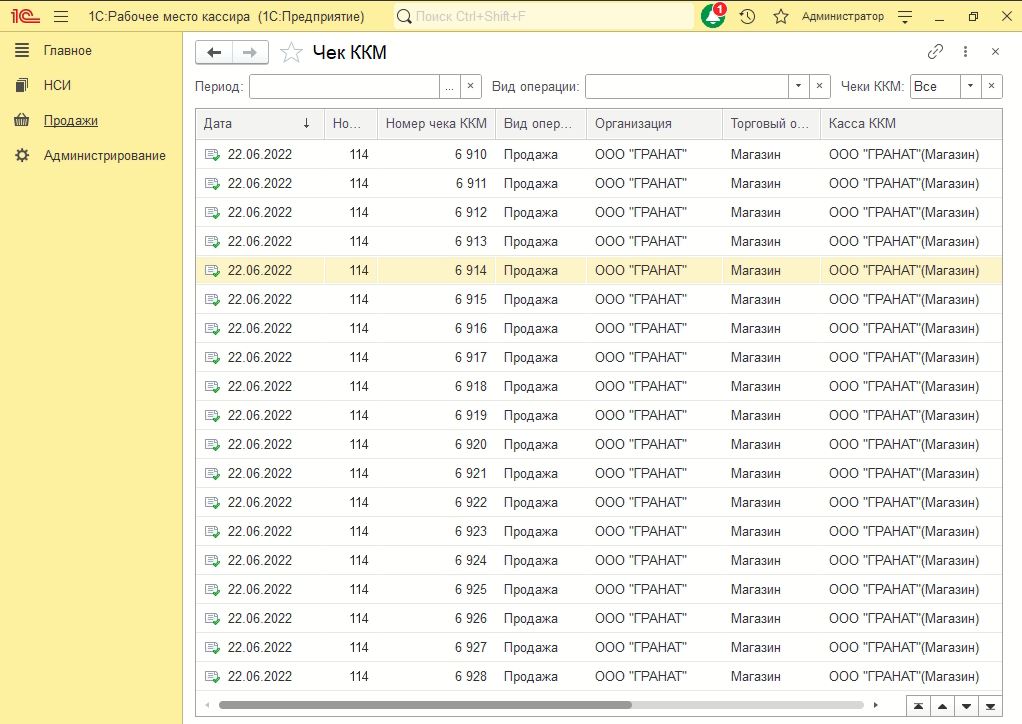Click the horizontal scrollbar of the table

tap(425, 705)
